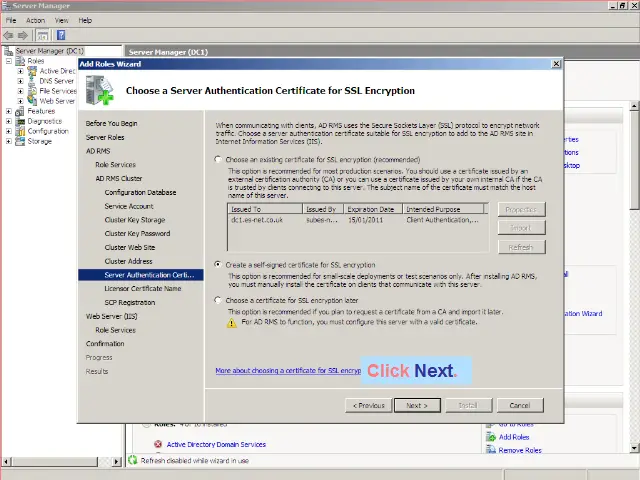Screen dimensions: 640x480
Task: Click the 'Expiration Date' column header
Action: (x=373, y=209)
